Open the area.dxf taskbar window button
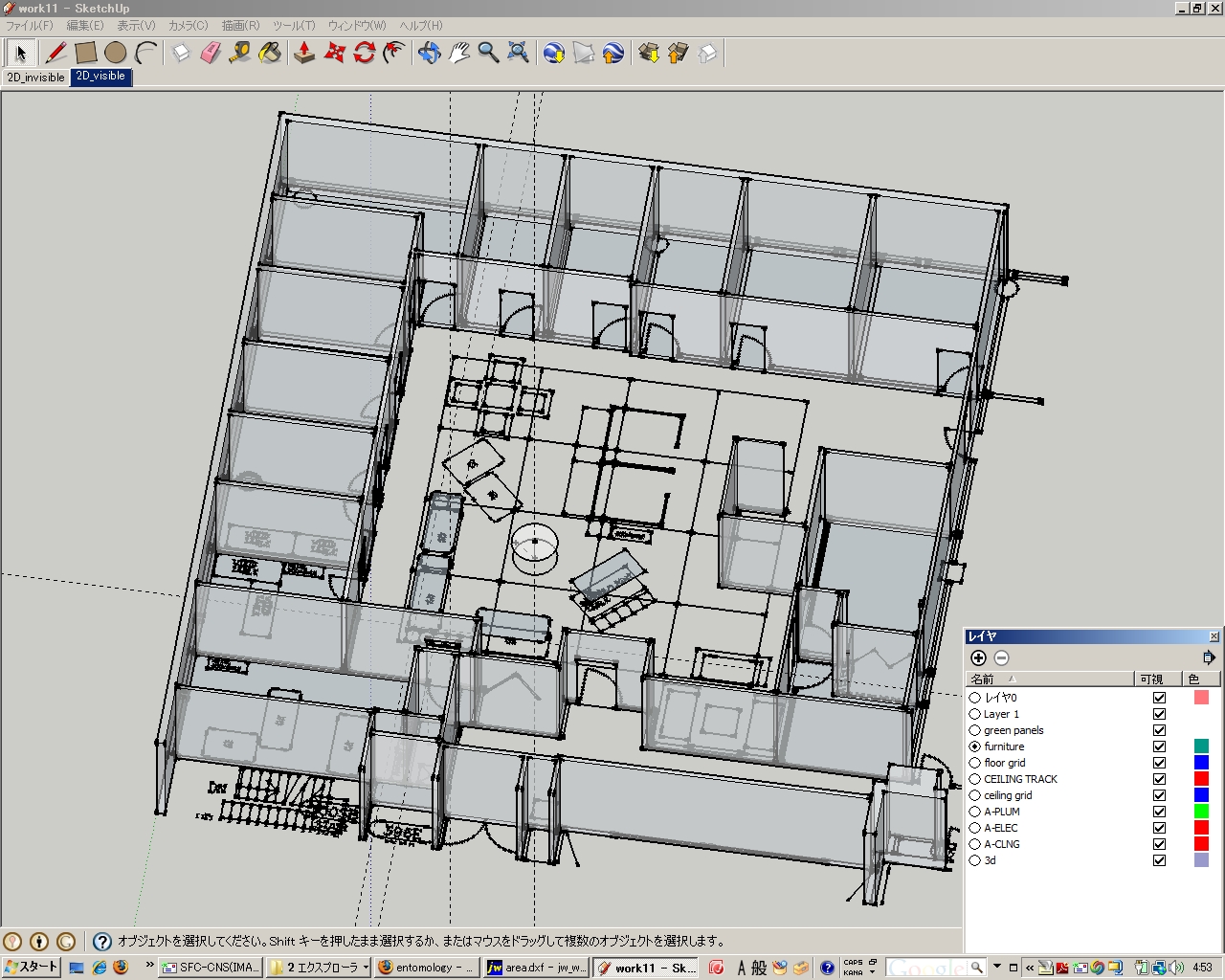The width and height of the screenshot is (1225, 980). click(536, 968)
